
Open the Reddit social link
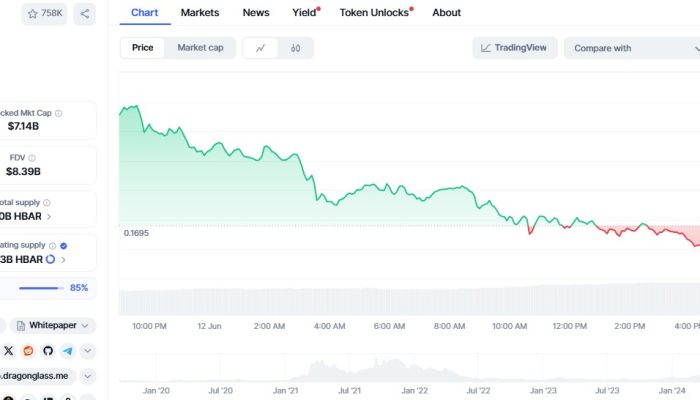28,351
